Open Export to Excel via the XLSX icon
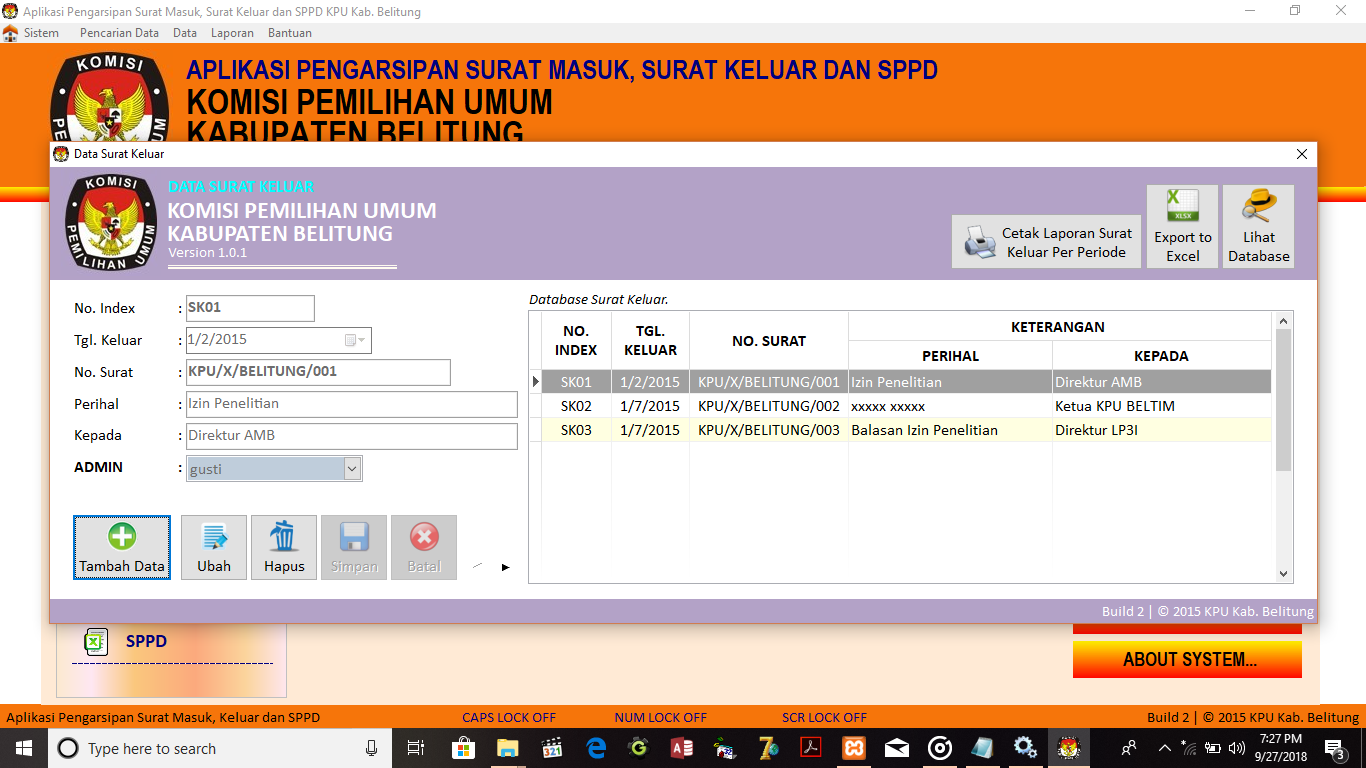 (x=1182, y=203)
